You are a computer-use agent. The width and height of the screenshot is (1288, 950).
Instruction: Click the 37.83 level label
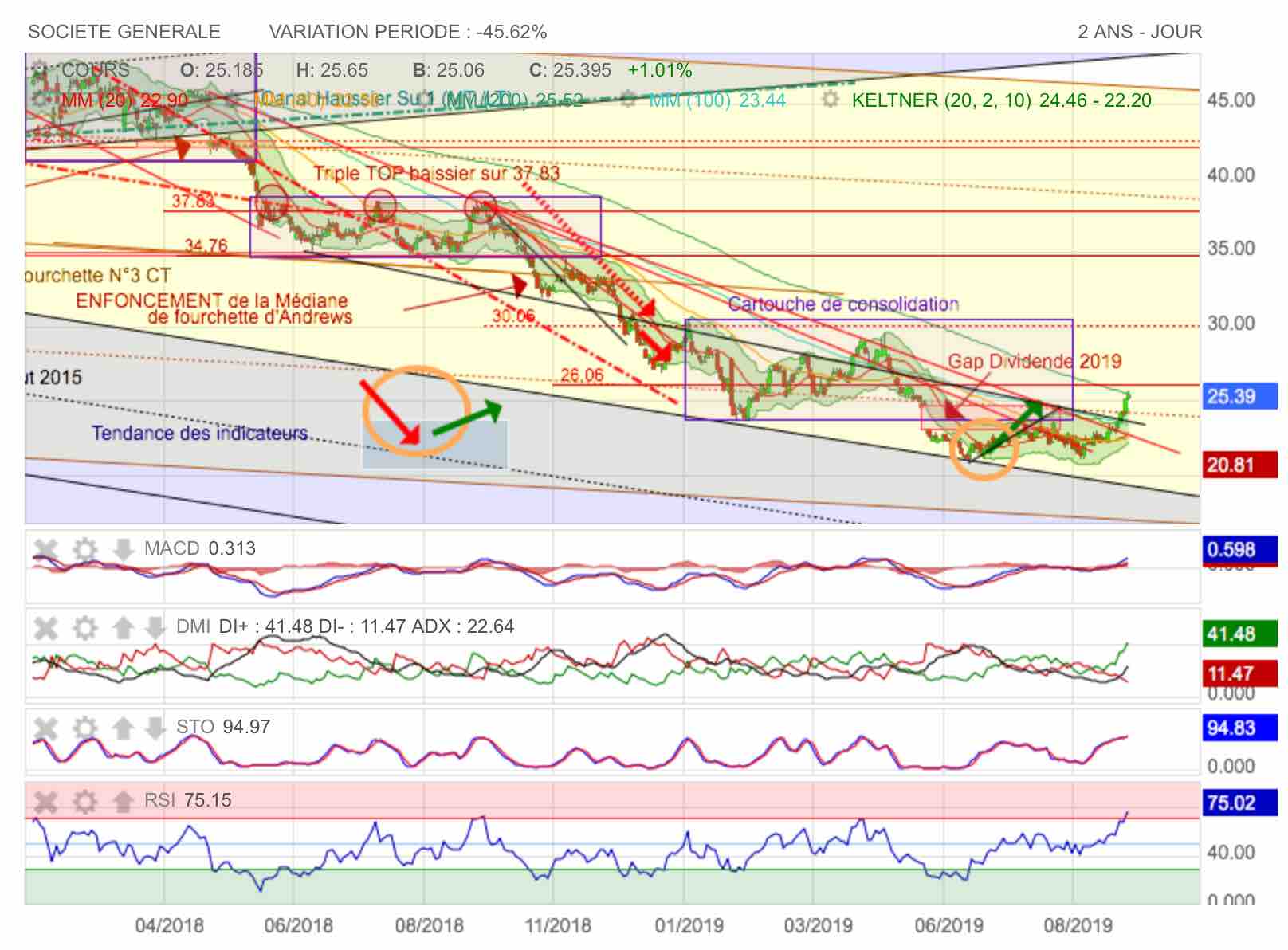194,201
